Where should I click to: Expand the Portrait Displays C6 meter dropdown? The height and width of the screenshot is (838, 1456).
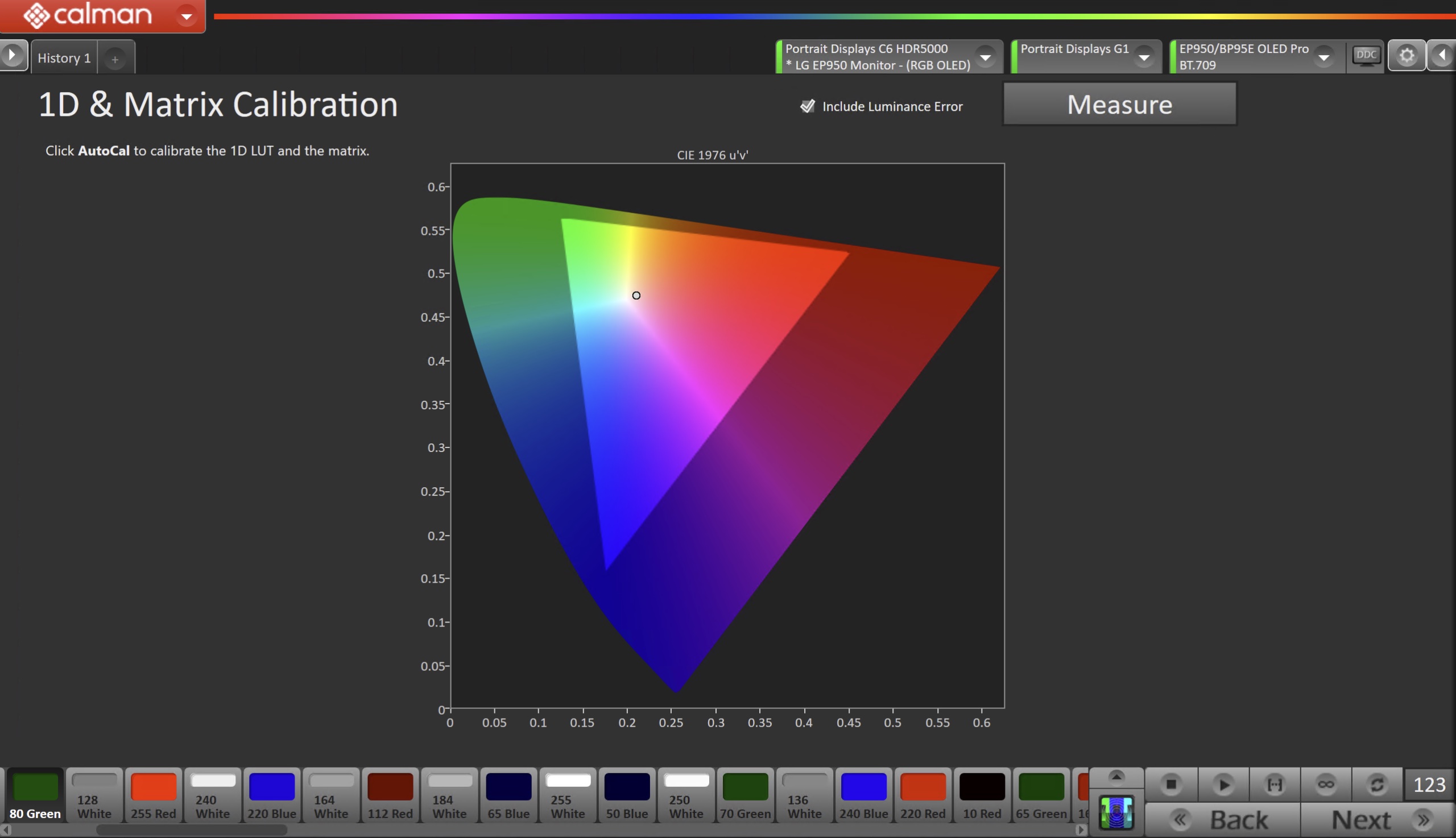click(985, 57)
